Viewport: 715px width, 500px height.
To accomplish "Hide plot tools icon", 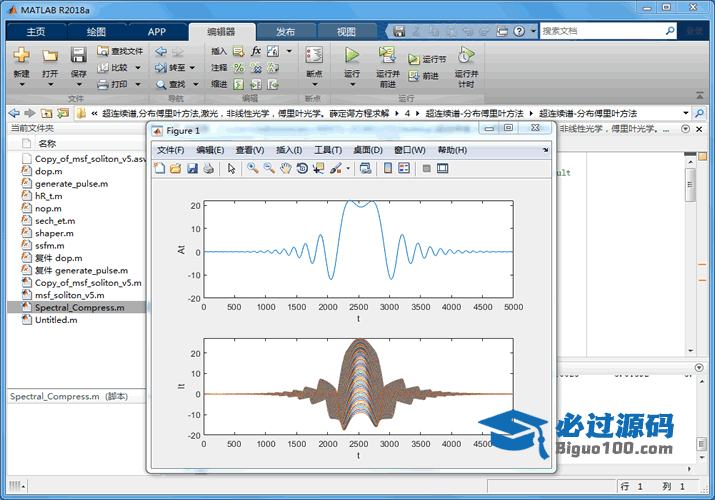I will click(x=426, y=169).
